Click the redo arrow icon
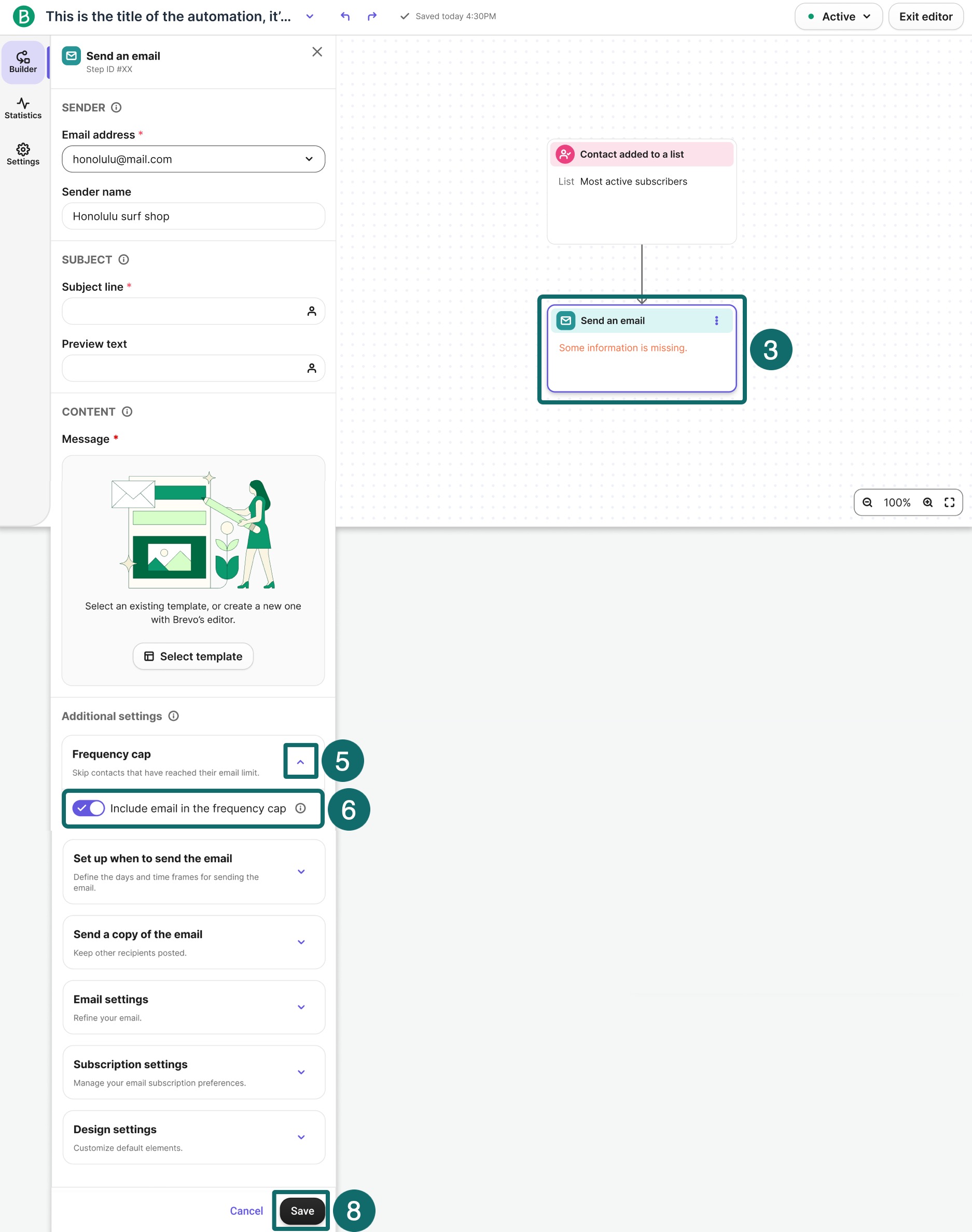Screen dimensions: 972x1232 [372, 17]
